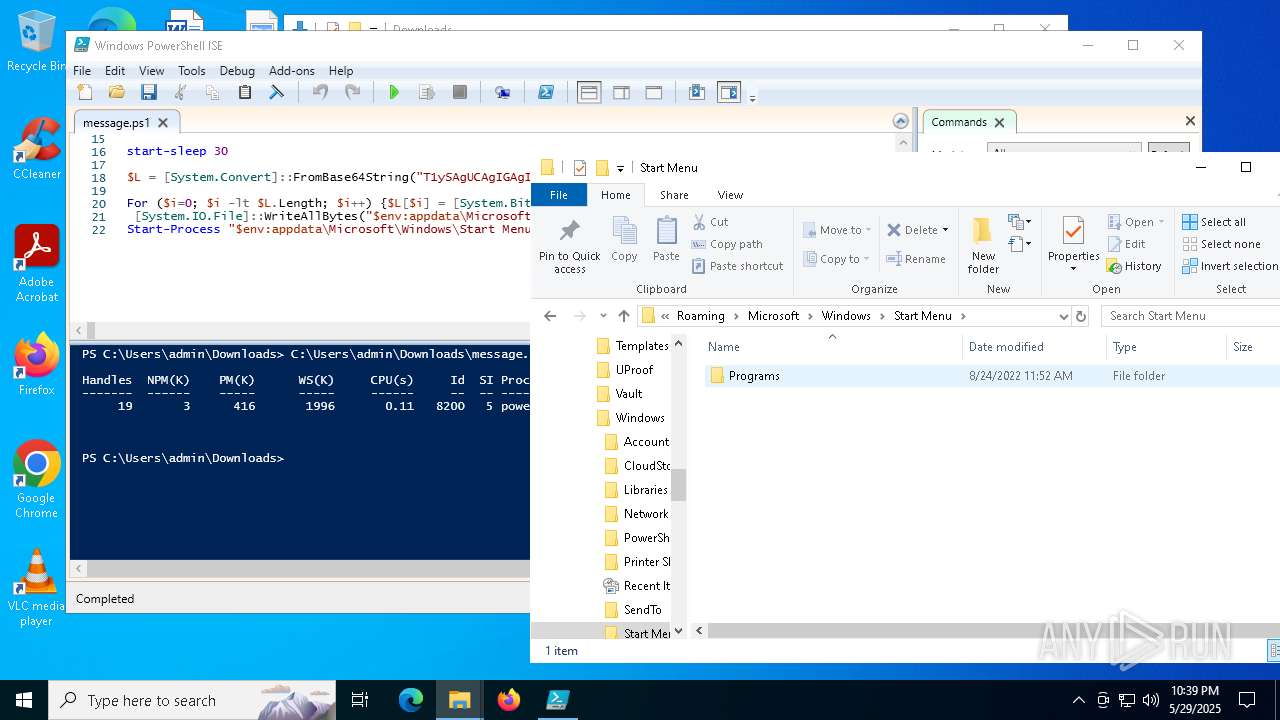
Task: Click Copy path in Explorer ribbon
Action: [x=726, y=244]
